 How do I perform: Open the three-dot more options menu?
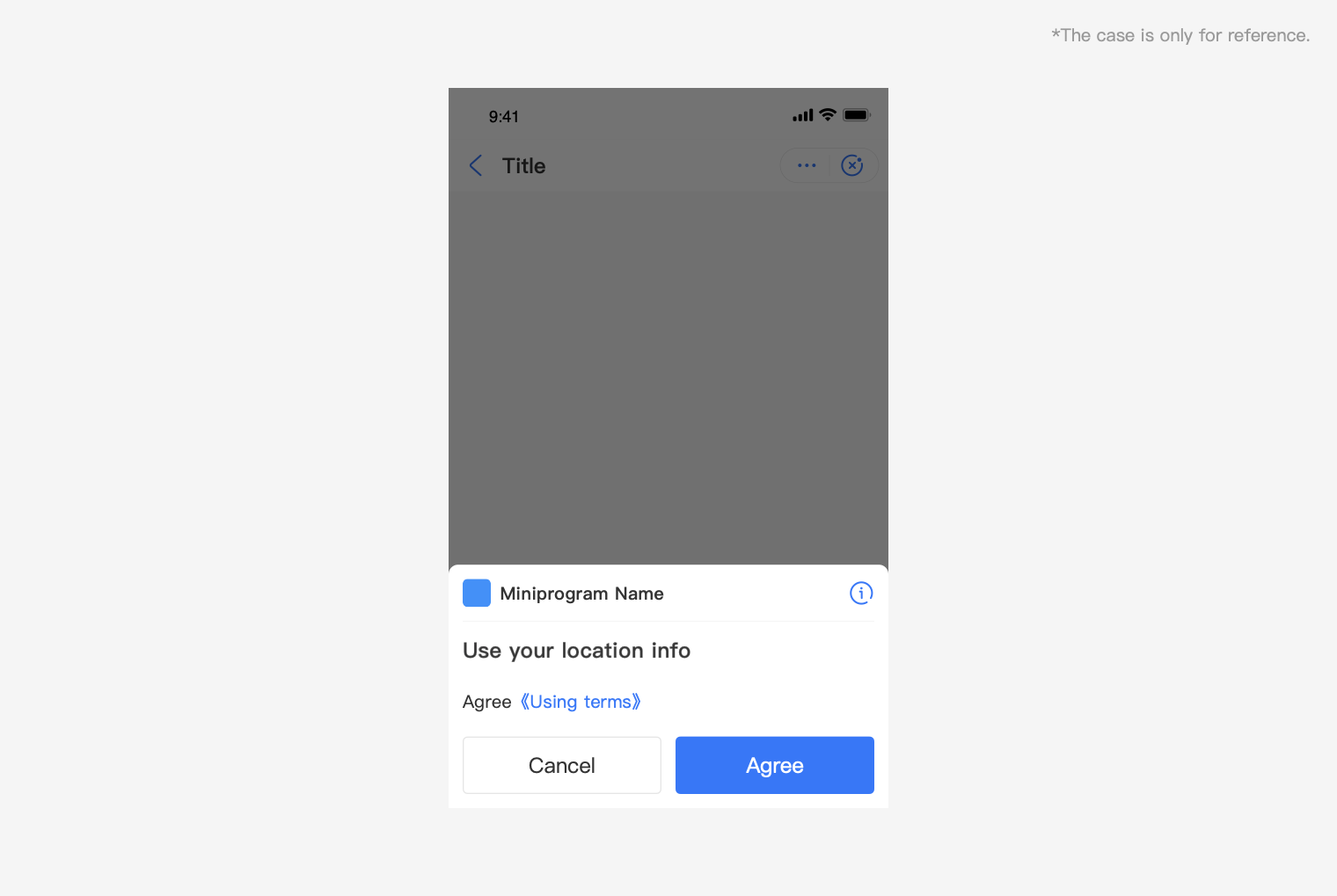tap(807, 165)
